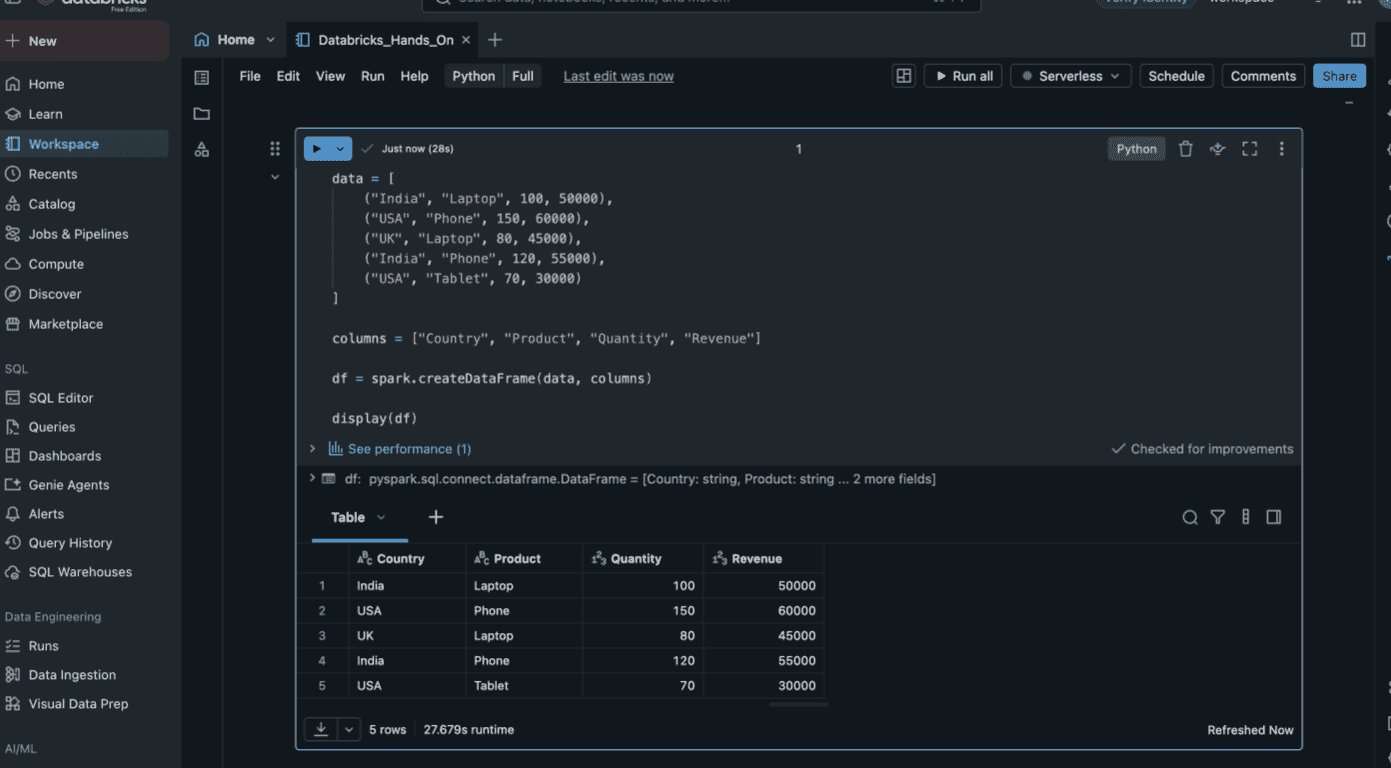1391x768 pixels.
Task: Click the table horizontal scrollbar
Action: pyautogui.click(x=799, y=704)
